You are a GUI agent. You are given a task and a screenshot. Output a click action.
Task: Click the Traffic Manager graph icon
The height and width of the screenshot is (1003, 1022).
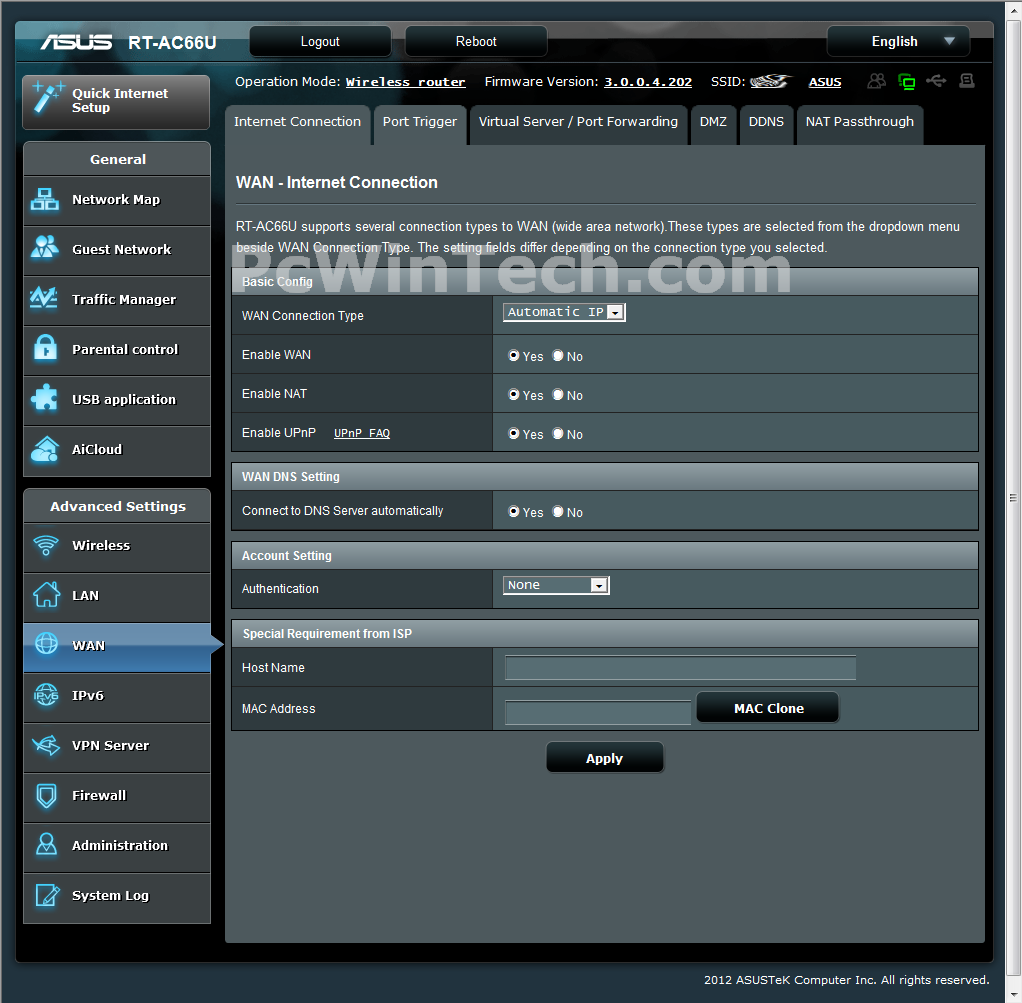(45, 299)
